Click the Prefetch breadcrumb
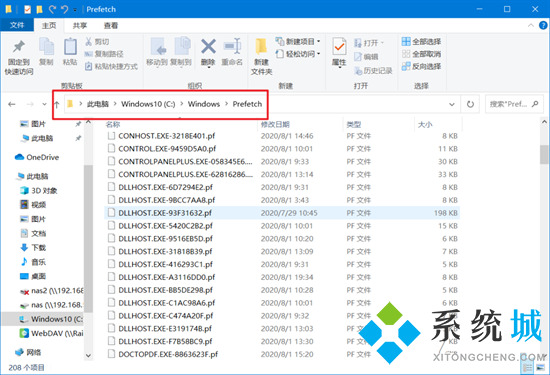The height and width of the screenshot is (375, 550). tap(247, 104)
